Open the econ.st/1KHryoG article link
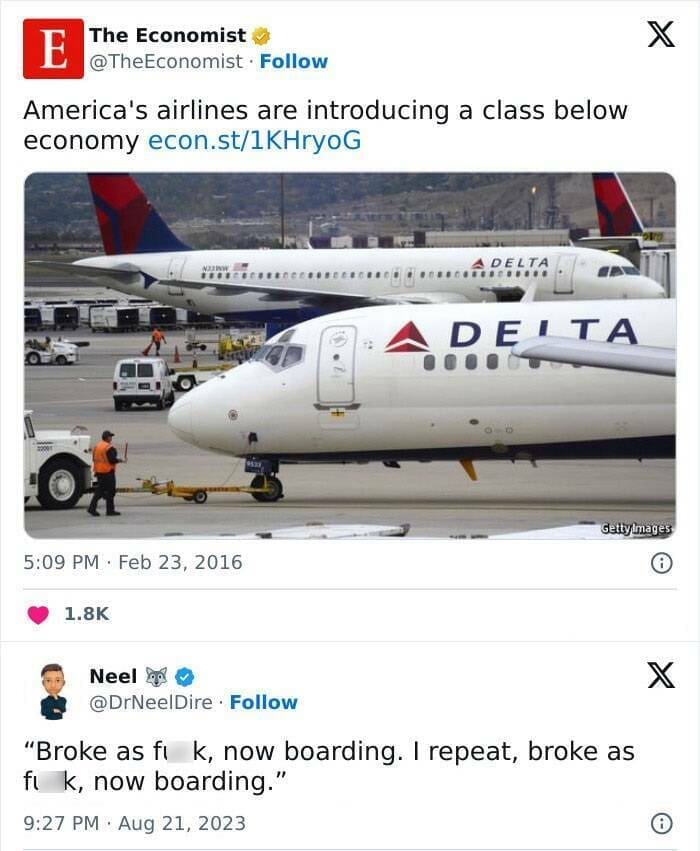 click(254, 141)
